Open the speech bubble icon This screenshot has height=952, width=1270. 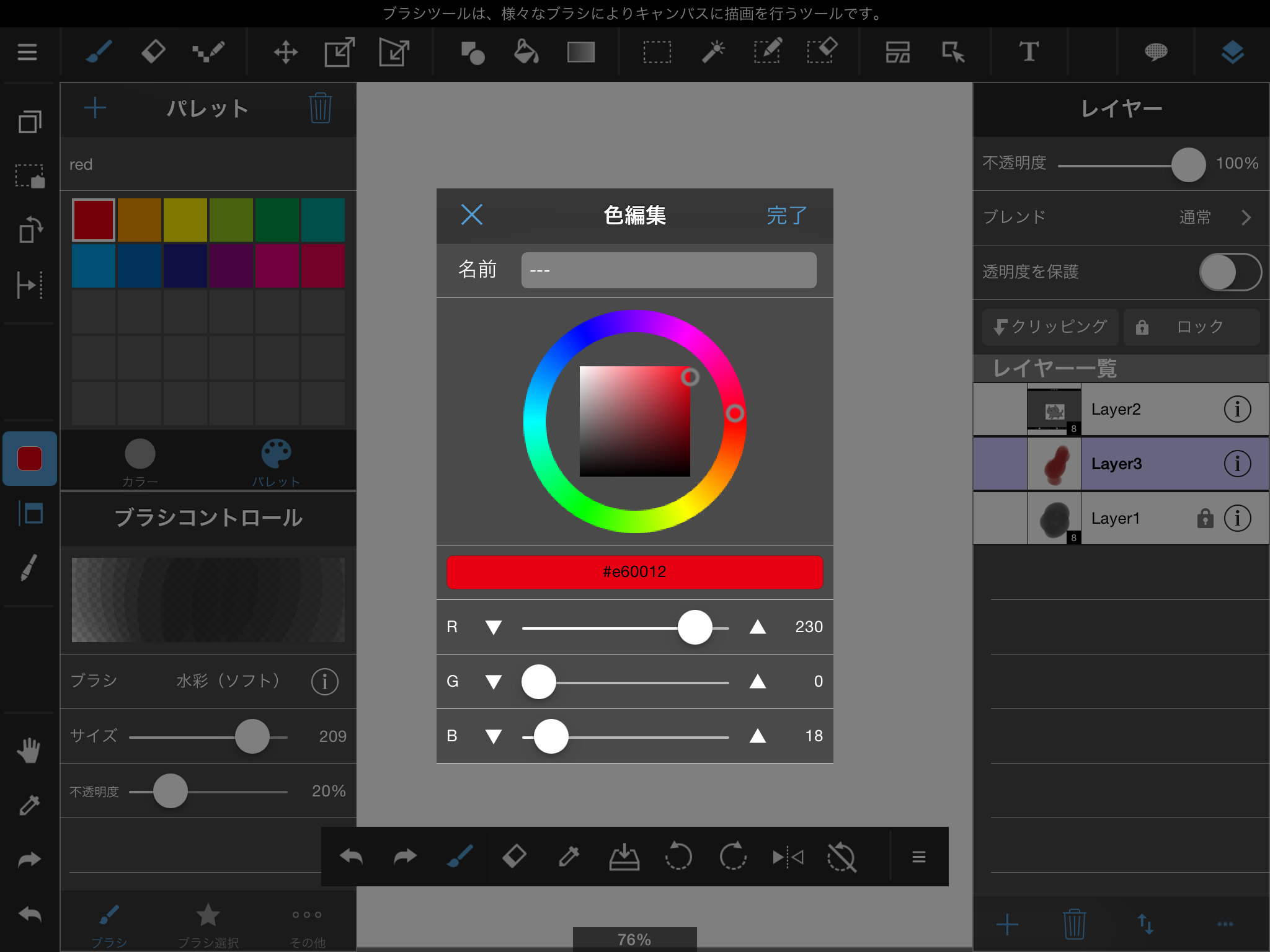(1155, 52)
